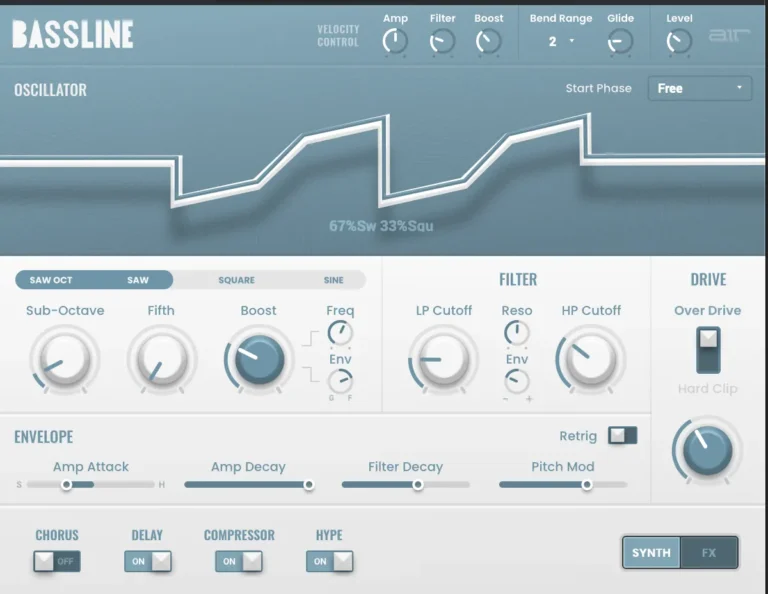Toggle the Retrig envelope switch
Image resolution: width=768 pixels, height=594 pixels.
[622, 435]
